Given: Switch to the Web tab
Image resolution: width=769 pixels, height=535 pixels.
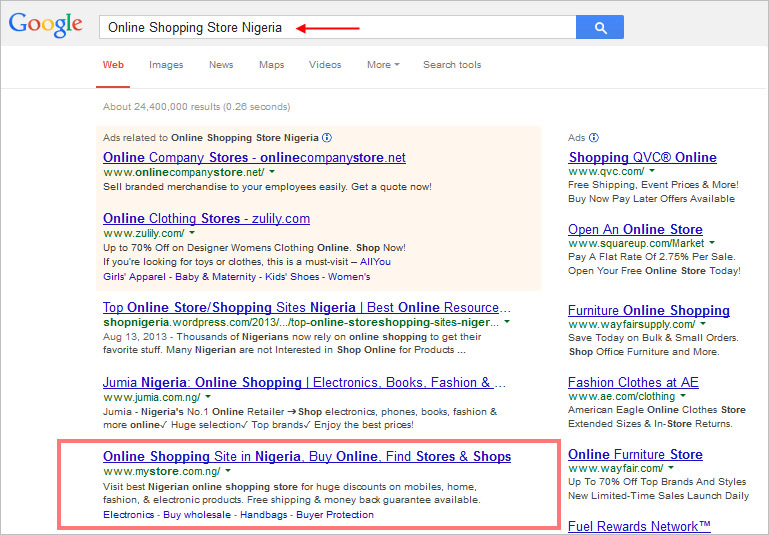Looking at the screenshot, I should coord(113,65).
